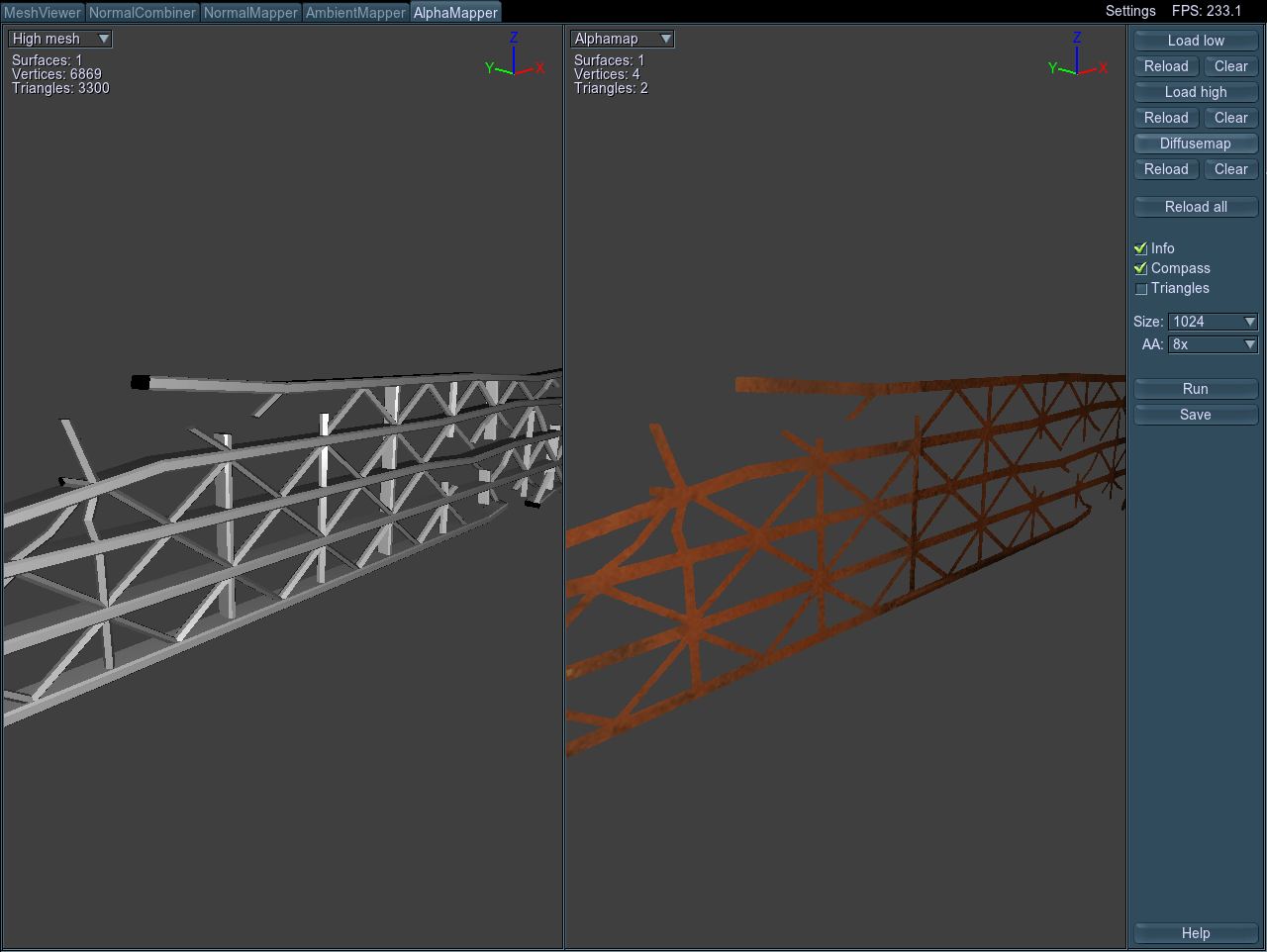The width and height of the screenshot is (1267, 952).
Task: Open Help at the bottom of the panel
Action: [x=1196, y=933]
